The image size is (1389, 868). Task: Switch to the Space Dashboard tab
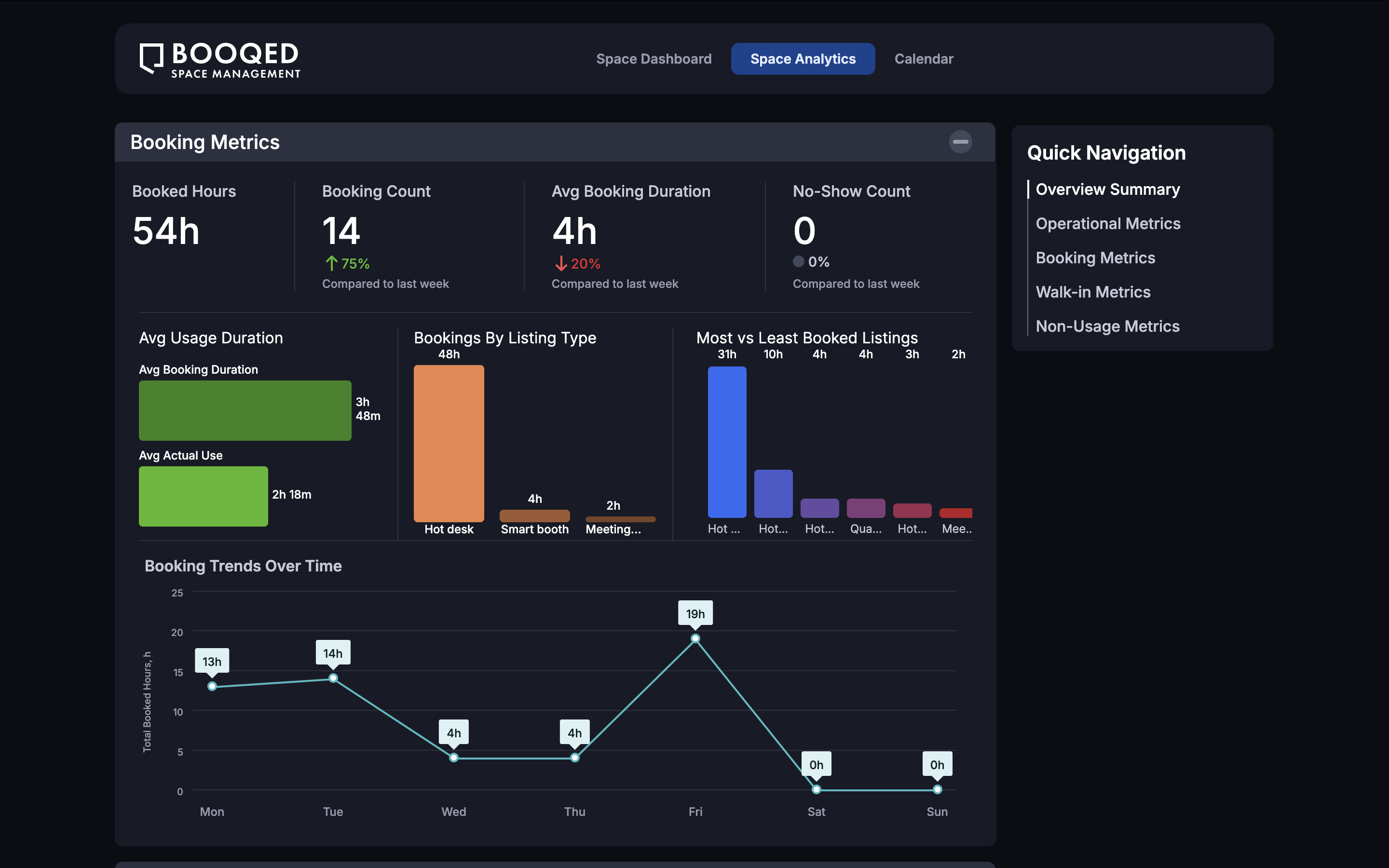coord(654,58)
